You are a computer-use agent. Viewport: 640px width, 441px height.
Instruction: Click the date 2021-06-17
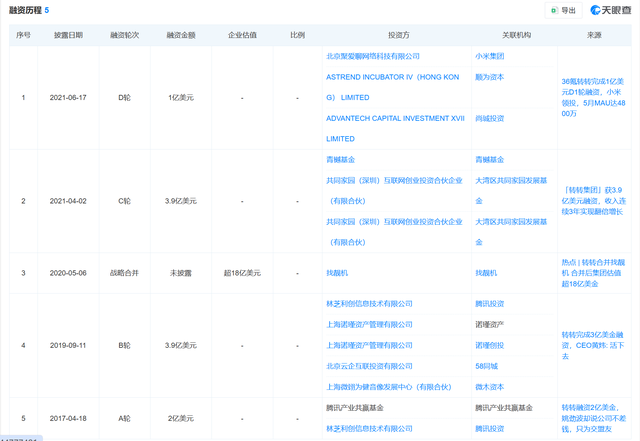68,98
